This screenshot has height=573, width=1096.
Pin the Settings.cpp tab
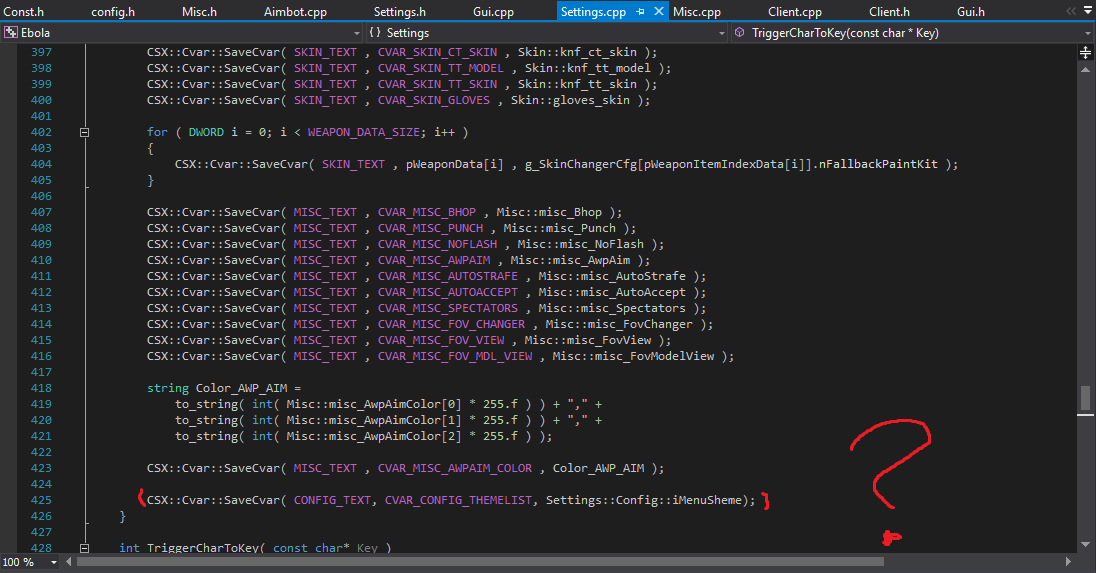tap(641, 12)
